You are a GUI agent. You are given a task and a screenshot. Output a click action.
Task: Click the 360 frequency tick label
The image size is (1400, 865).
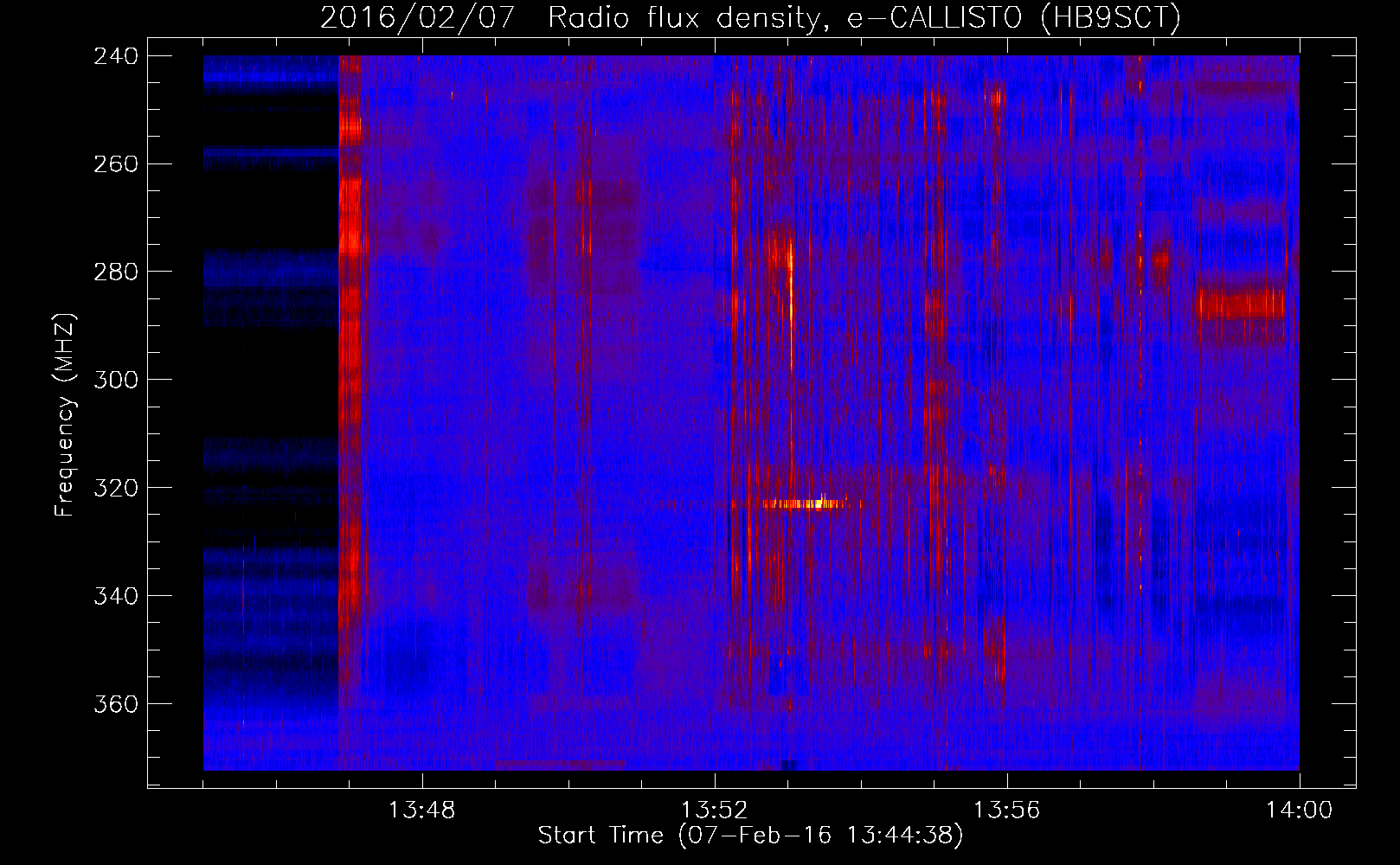coord(116,704)
